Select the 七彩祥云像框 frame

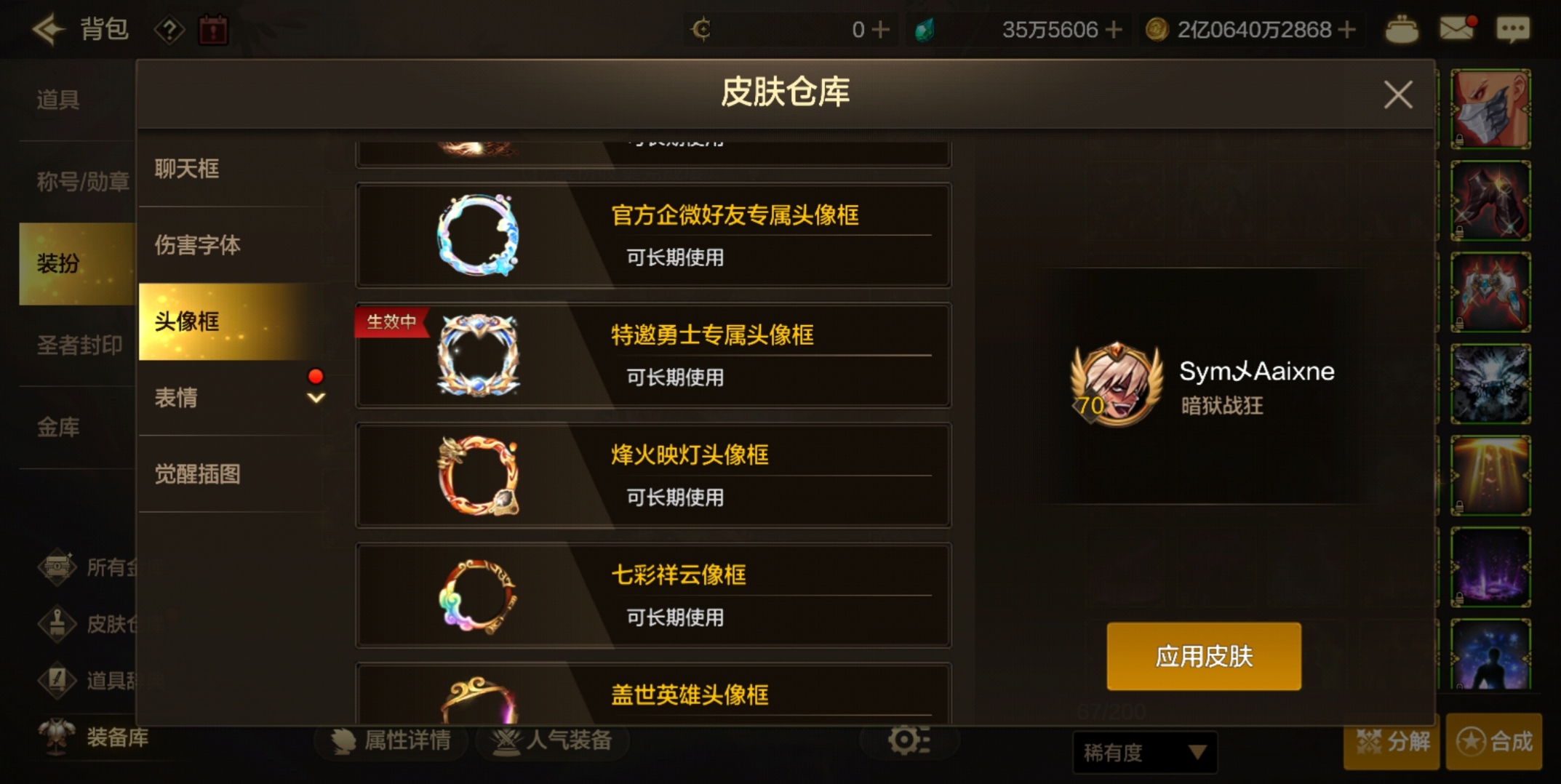click(653, 595)
